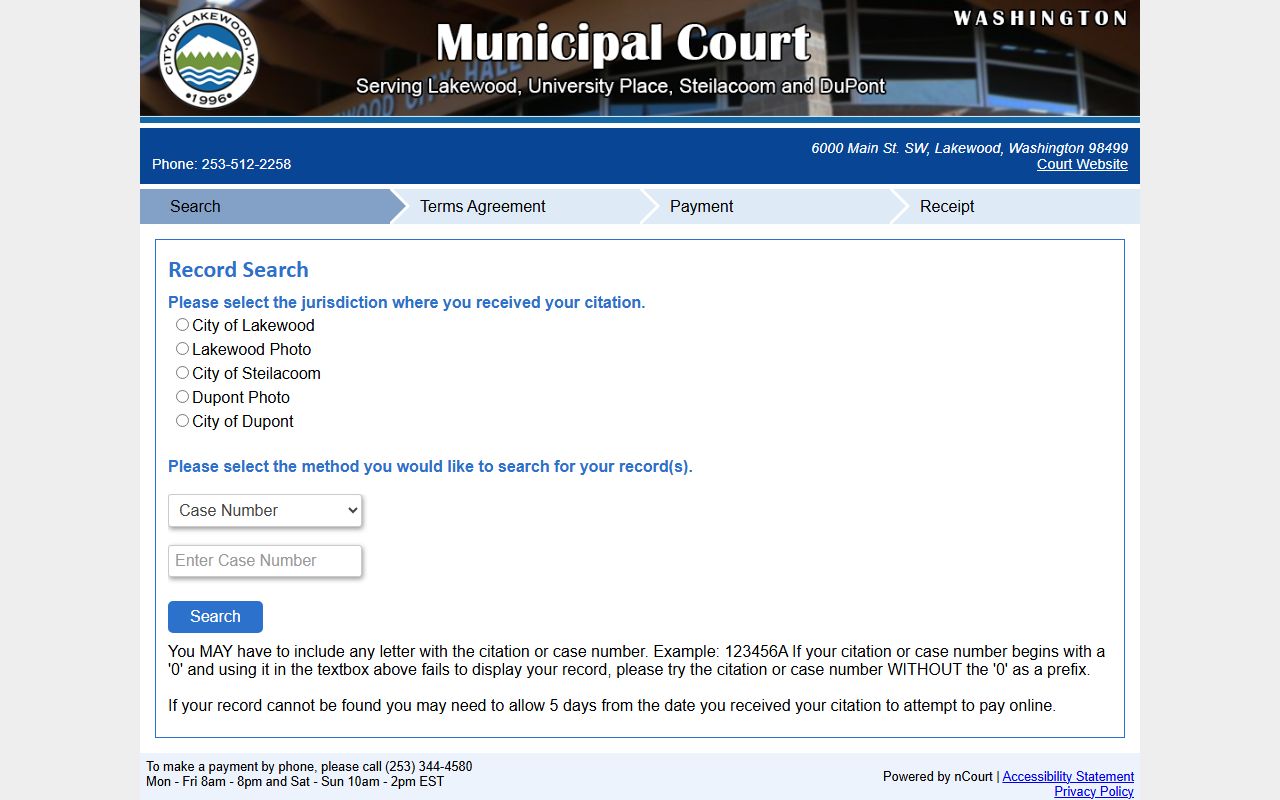Screen dimensions: 1280x800
Task: Click the WASHINGTON label in the banner
Action: 1040,18
